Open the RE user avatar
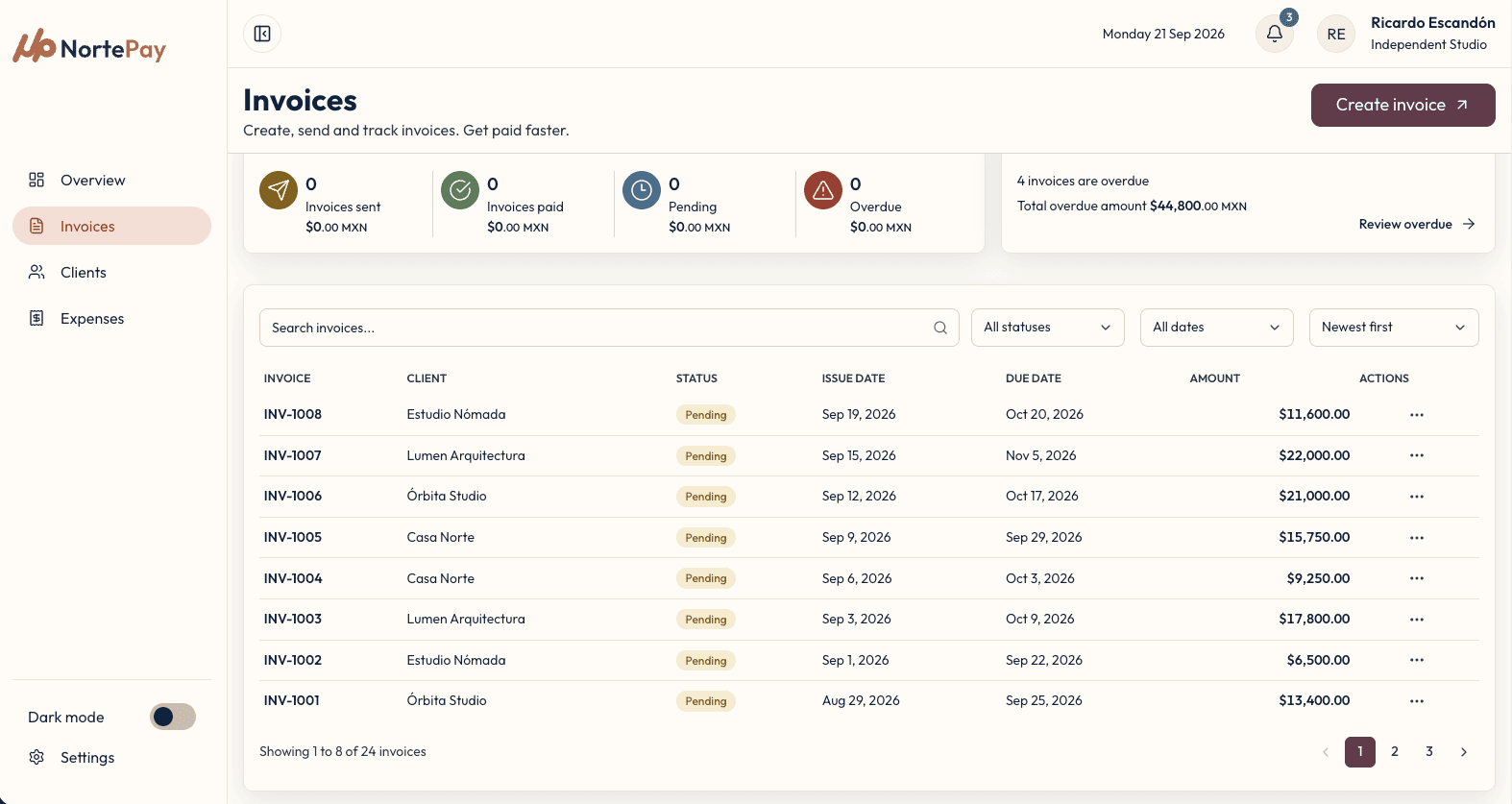The width and height of the screenshot is (1512, 804). (x=1336, y=34)
